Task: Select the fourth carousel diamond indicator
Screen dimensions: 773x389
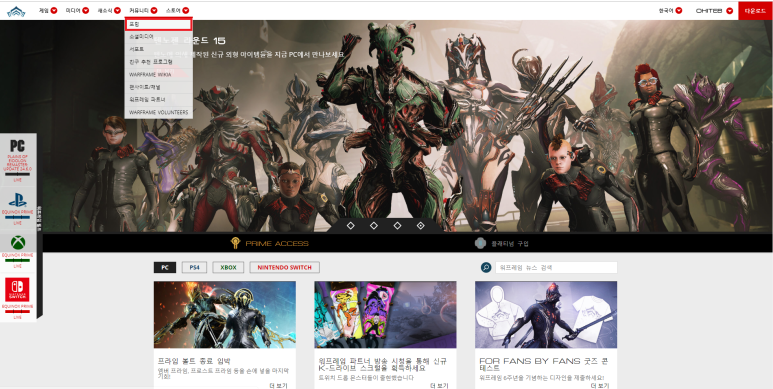Action: 421,225
